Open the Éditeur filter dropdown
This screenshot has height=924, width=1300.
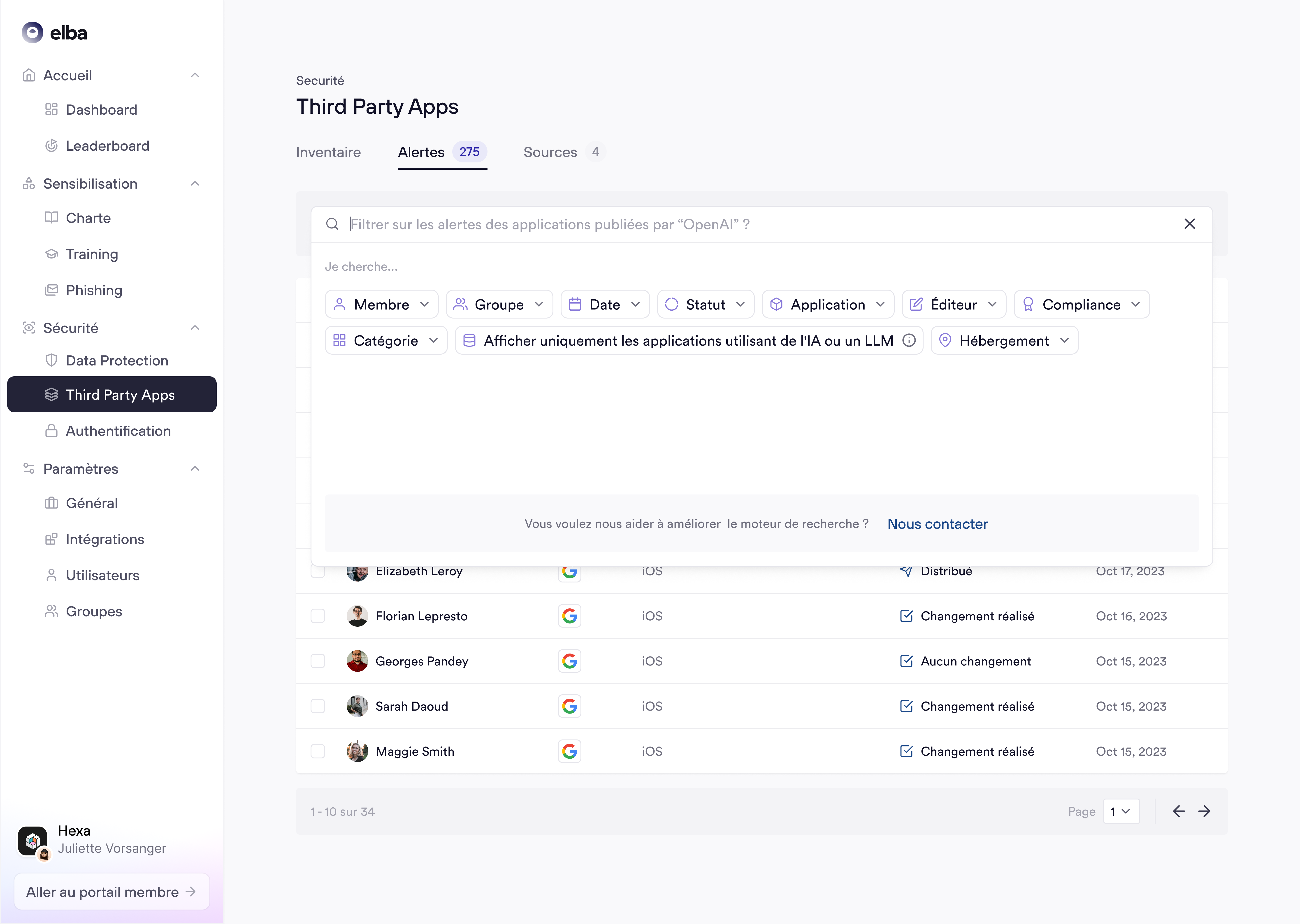coord(954,304)
